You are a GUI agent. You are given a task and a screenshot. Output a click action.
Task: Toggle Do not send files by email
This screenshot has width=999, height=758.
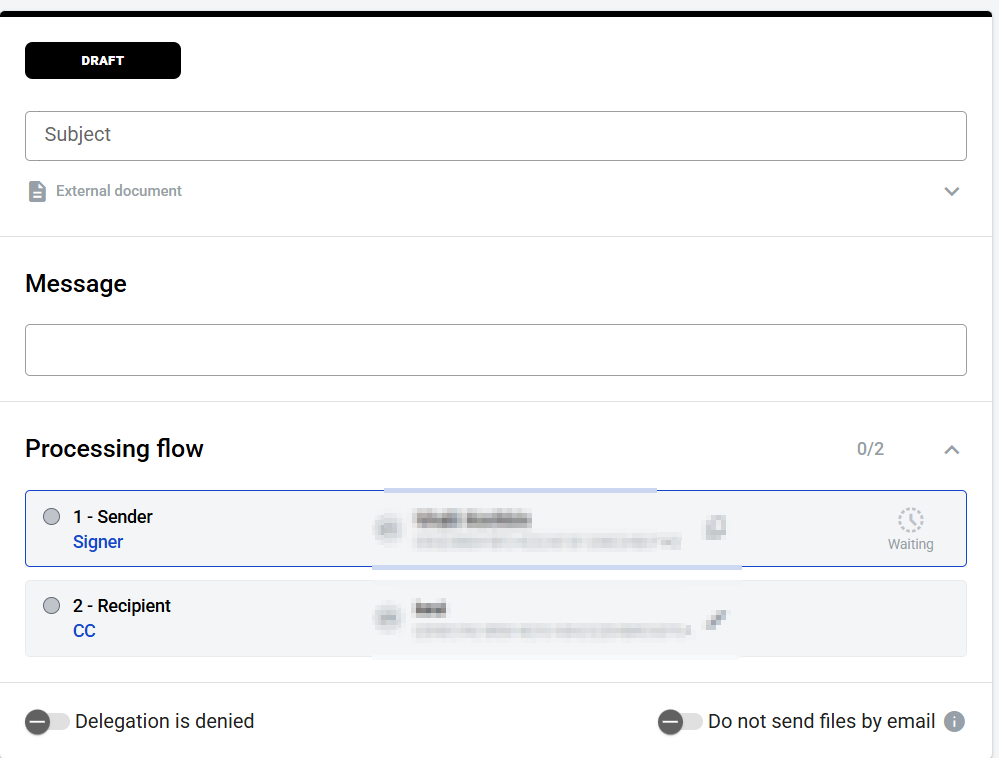pyautogui.click(x=680, y=721)
